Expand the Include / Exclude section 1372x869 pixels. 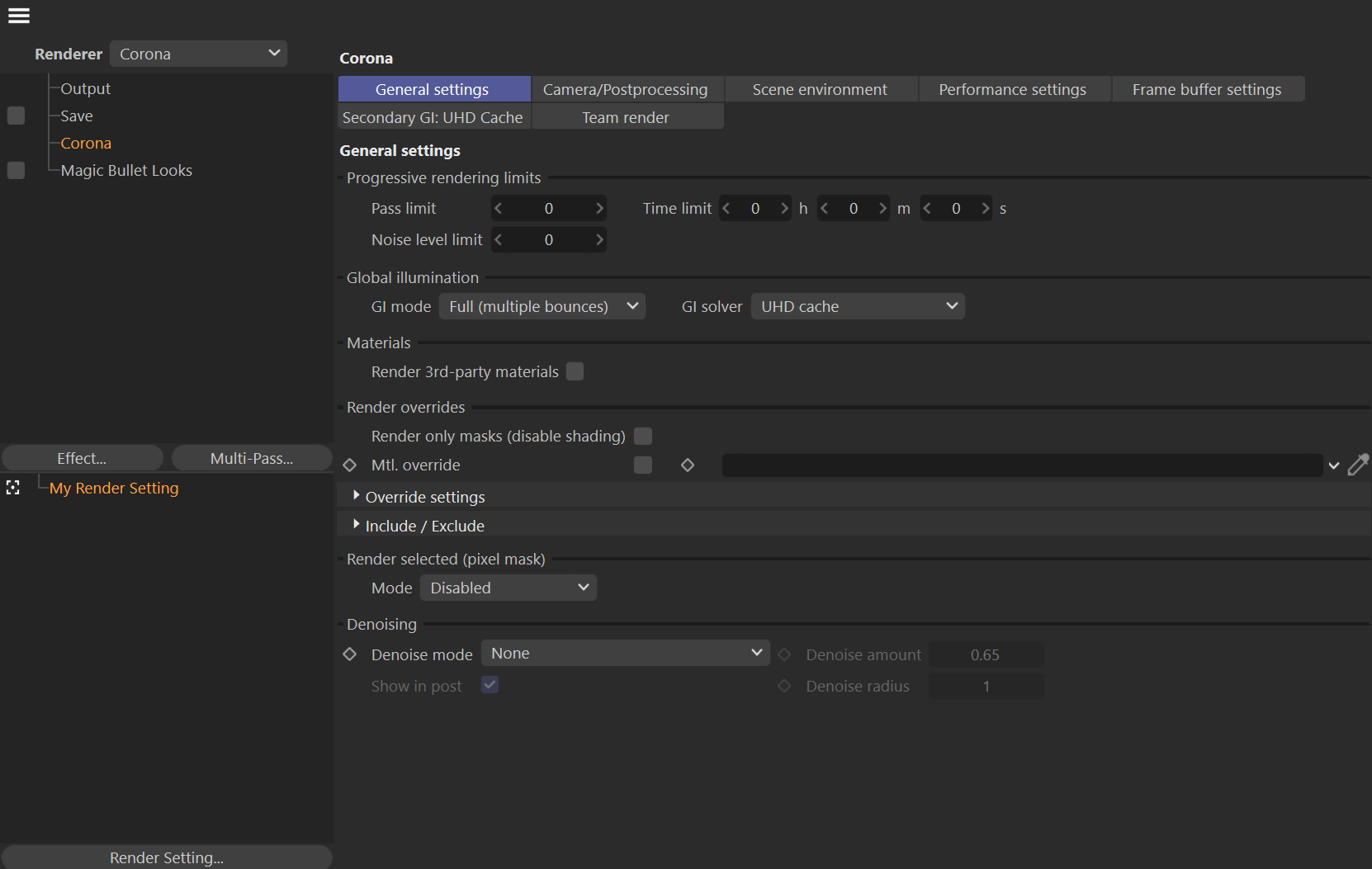click(356, 524)
